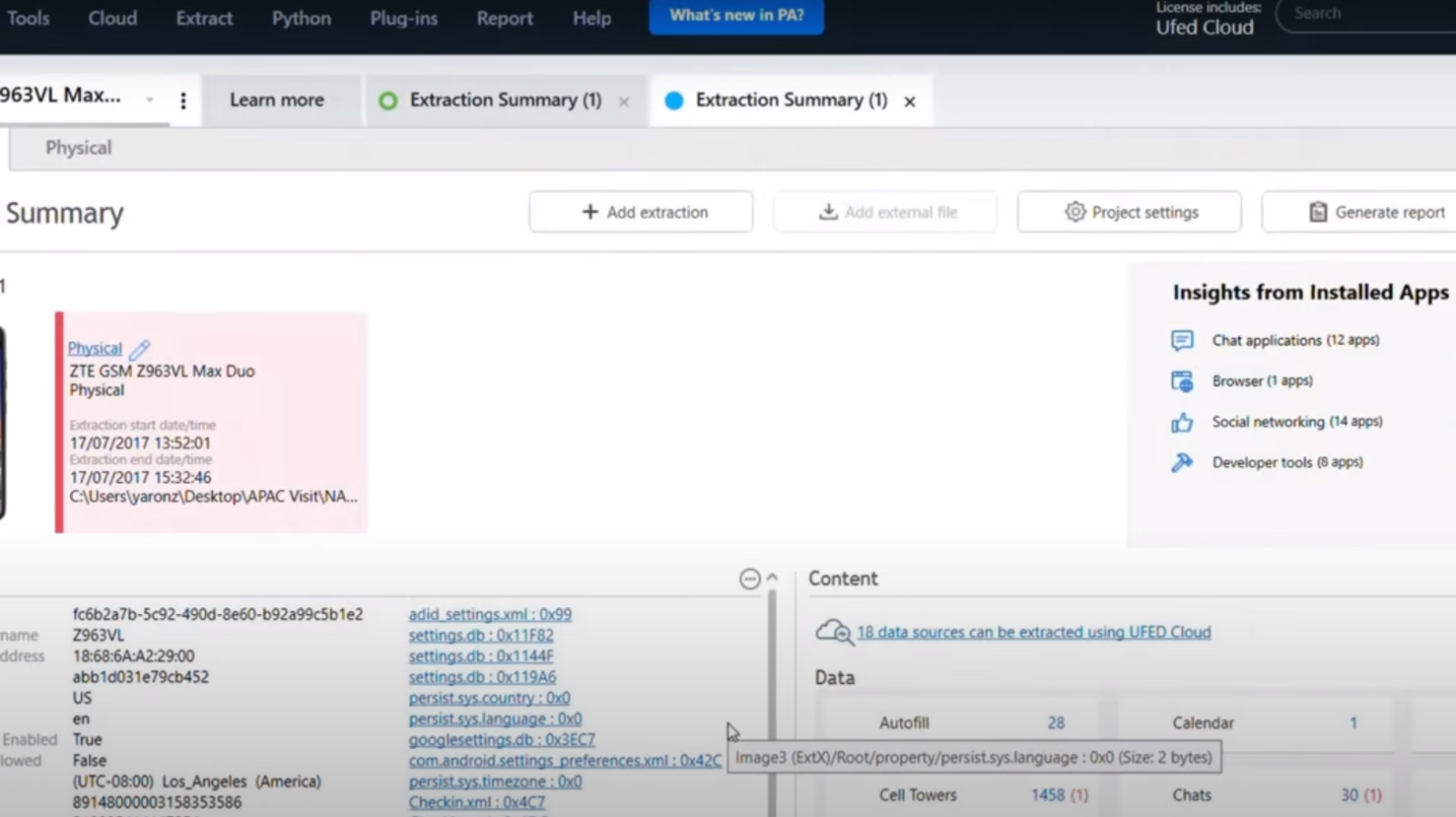Select the fc6b2a7b-5c92-490d GUID value
Screen dimensions: 1456x817
[x=217, y=614]
